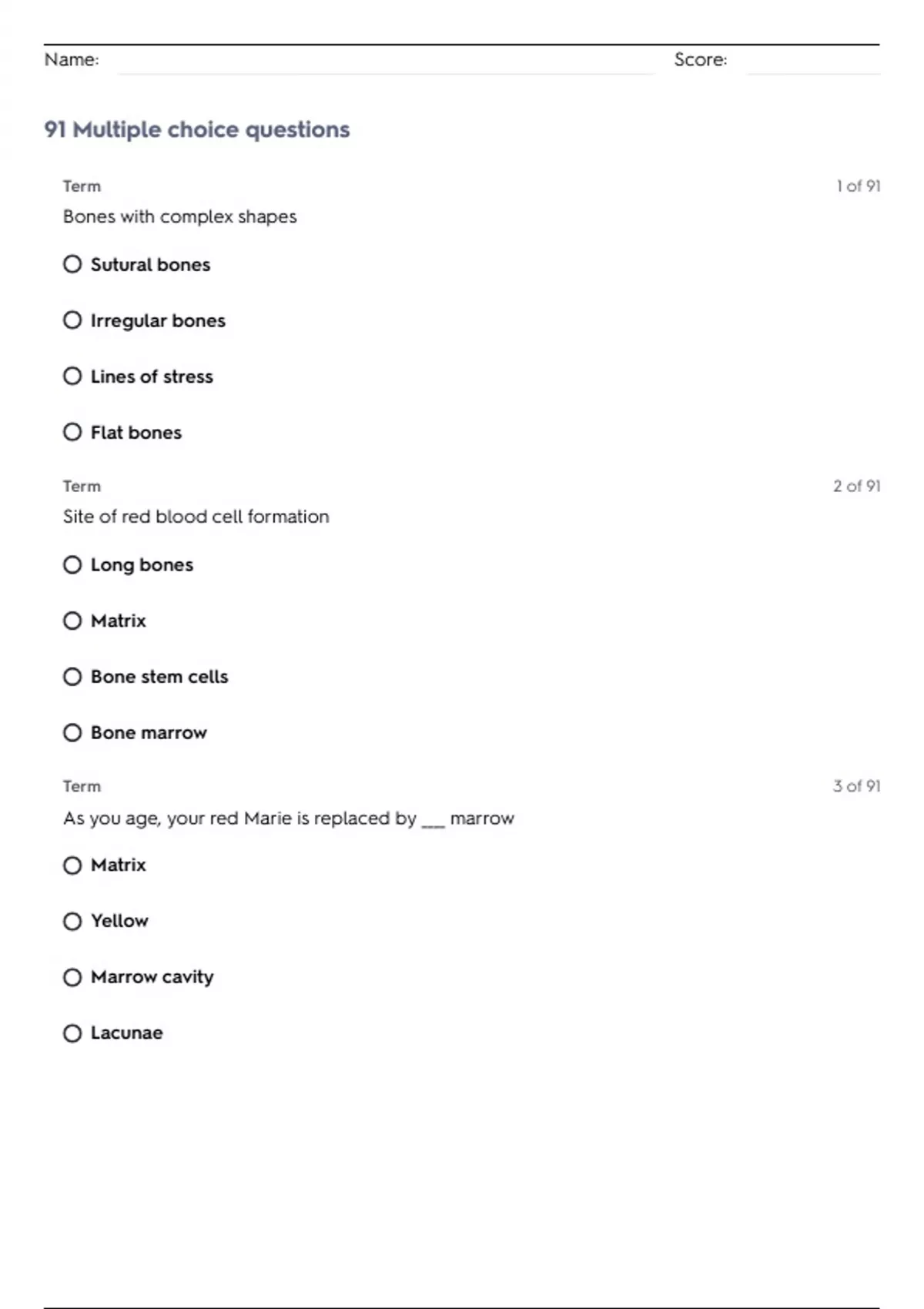Select the Yellow answer option

[72, 921]
